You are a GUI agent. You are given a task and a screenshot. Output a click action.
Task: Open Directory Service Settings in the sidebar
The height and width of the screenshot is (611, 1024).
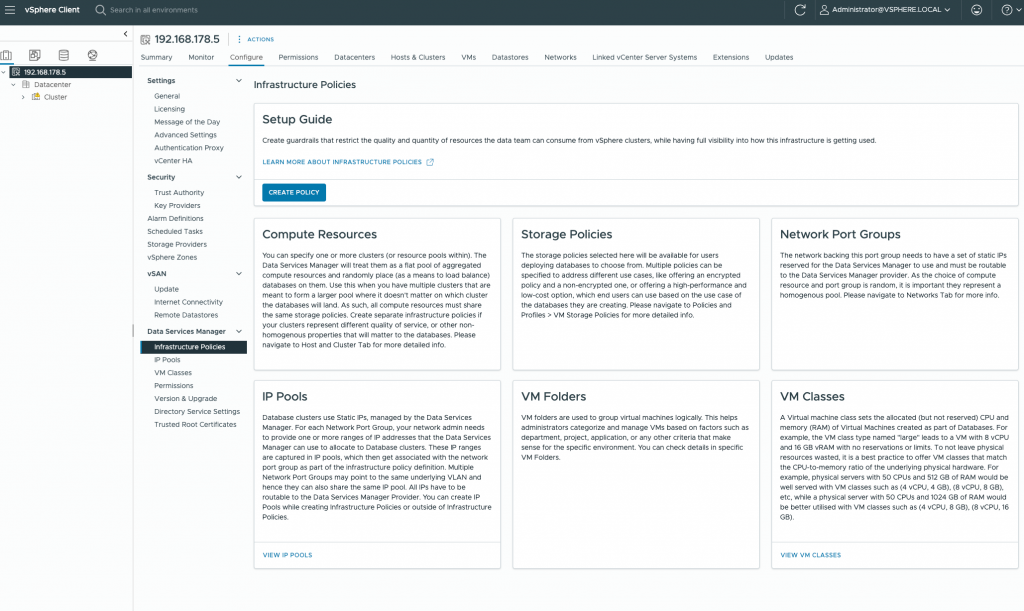(197, 412)
